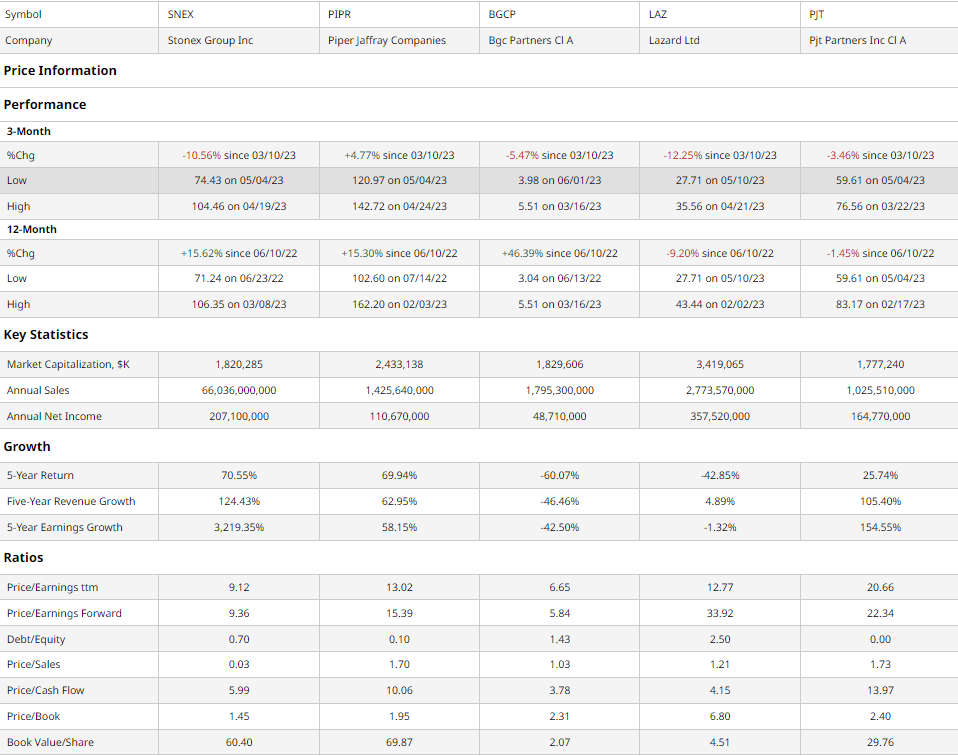Image resolution: width=958 pixels, height=756 pixels.
Task: Click SNEX 3-month change -10.56%
Action: pyautogui.click(x=202, y=155)
